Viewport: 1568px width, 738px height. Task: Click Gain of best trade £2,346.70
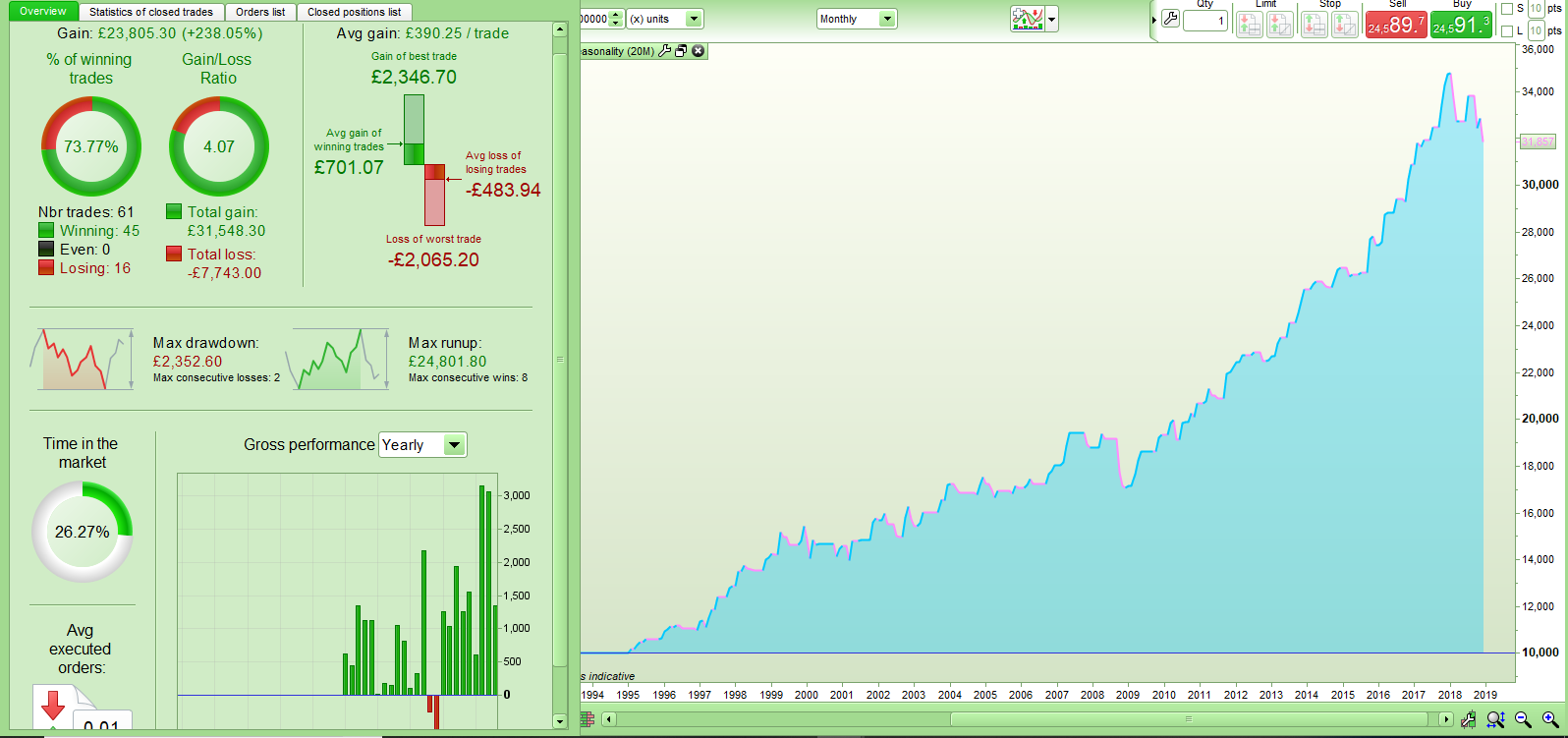(414, 77)
